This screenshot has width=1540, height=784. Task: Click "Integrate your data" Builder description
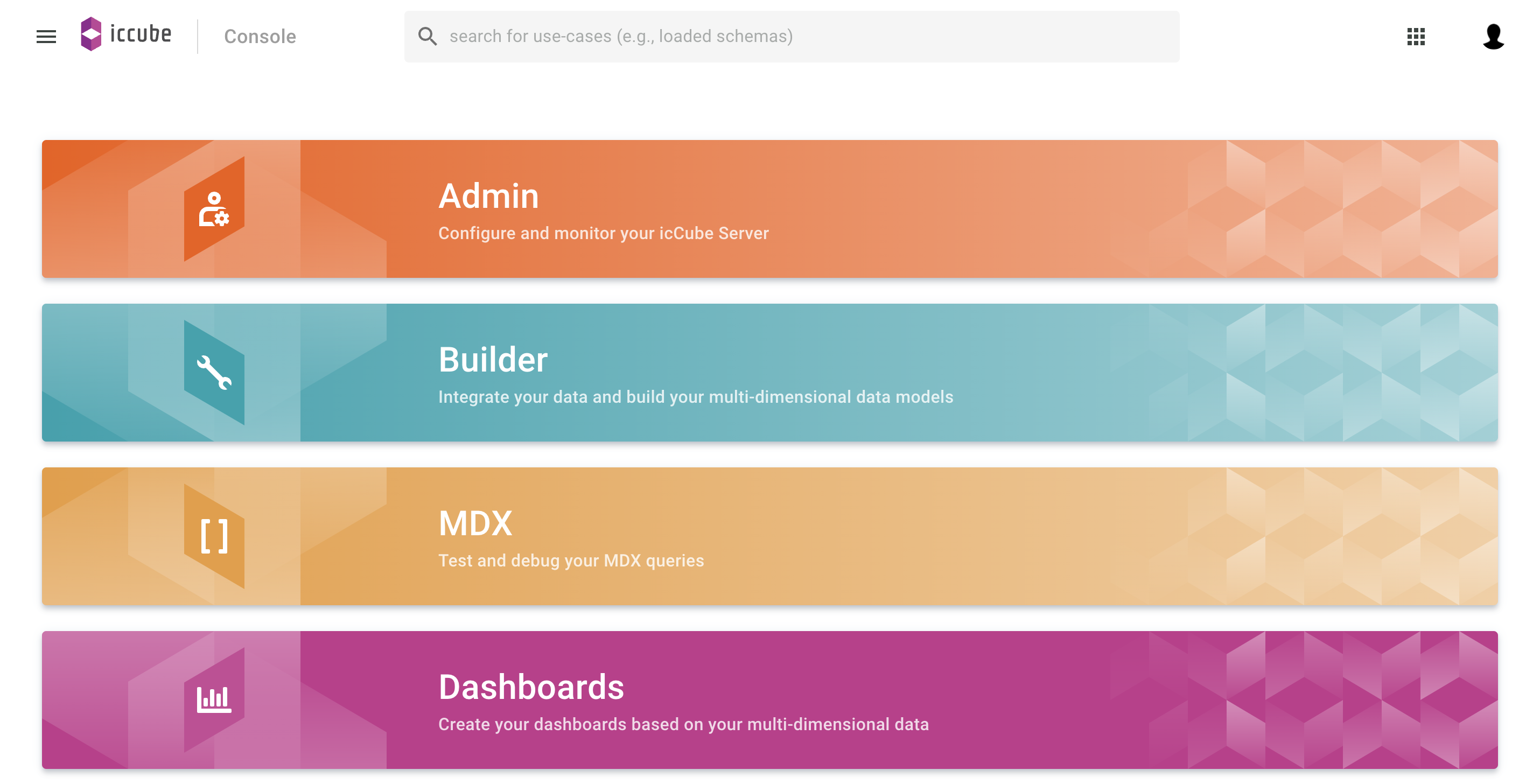(x=695, y=397)
